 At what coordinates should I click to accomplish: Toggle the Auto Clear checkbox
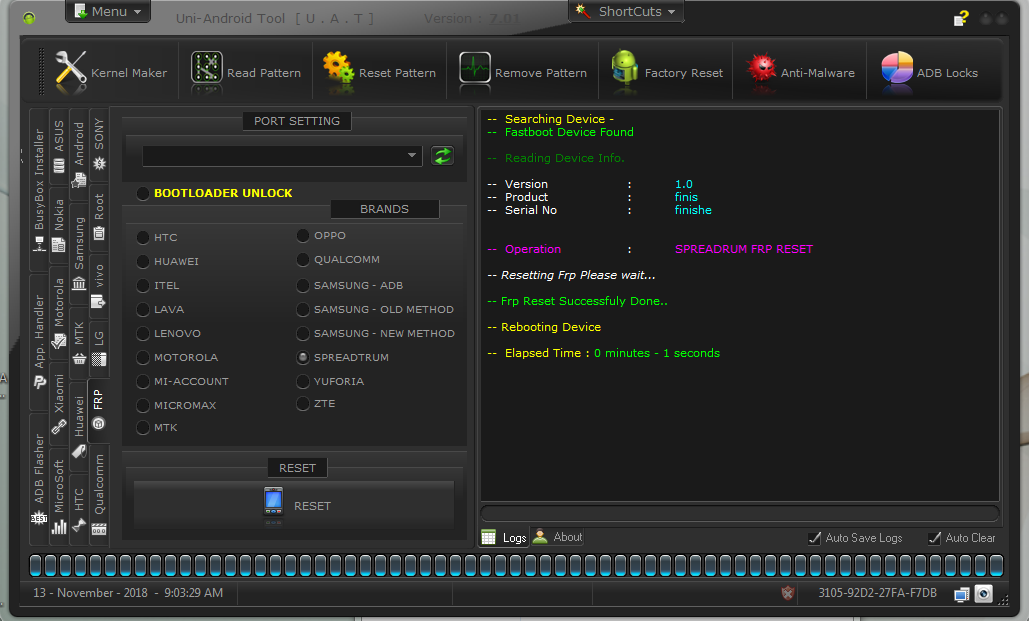coord(934,538)
